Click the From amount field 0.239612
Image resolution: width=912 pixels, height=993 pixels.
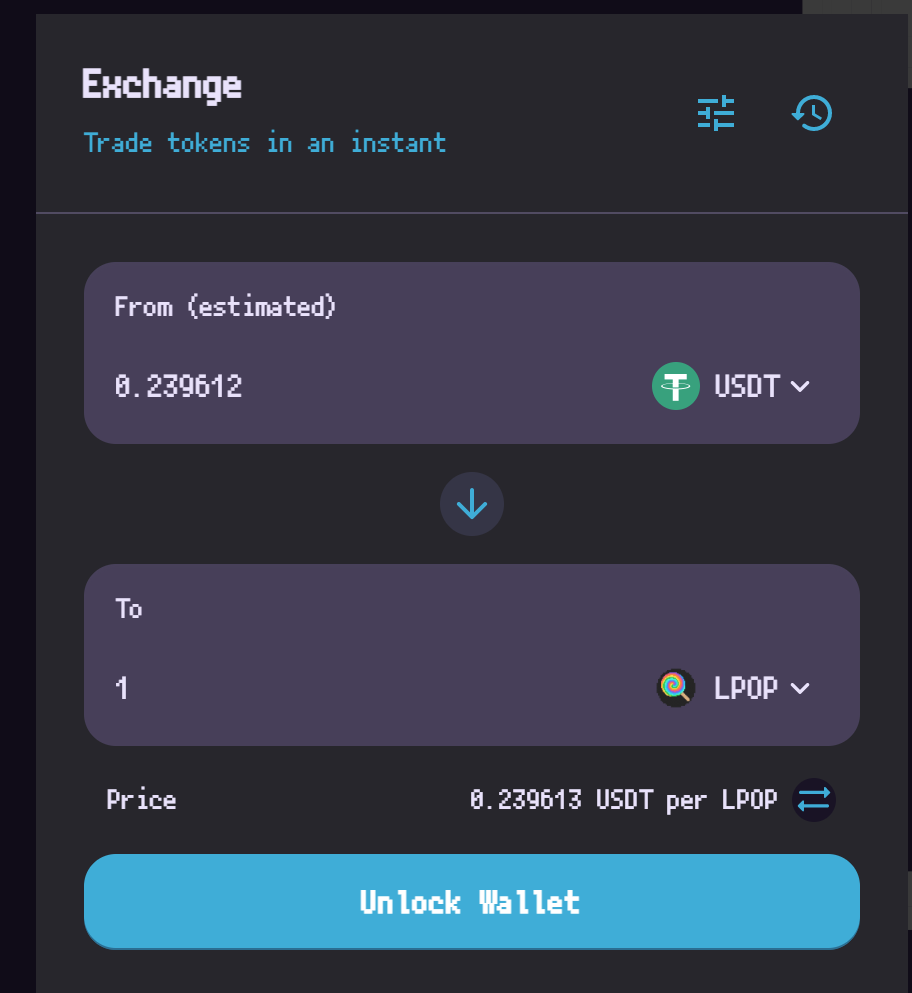pos(374,386)
